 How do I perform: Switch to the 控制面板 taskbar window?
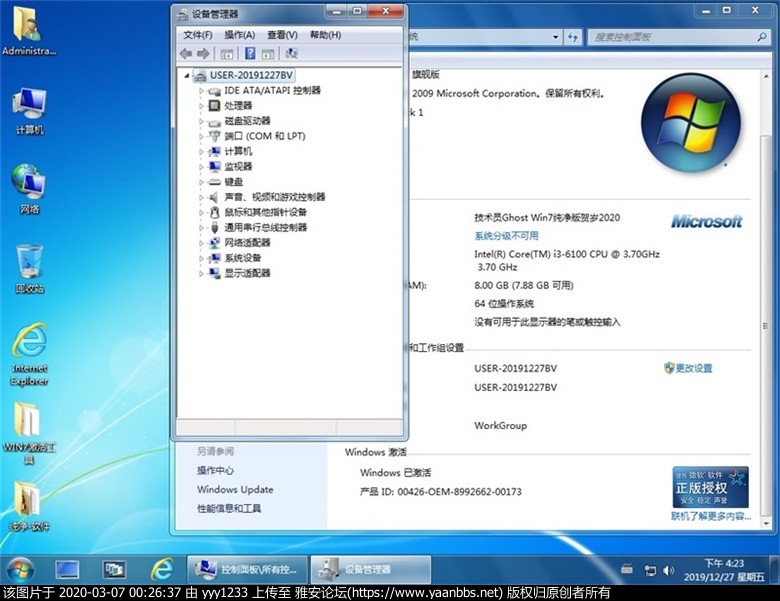point(247,570)
